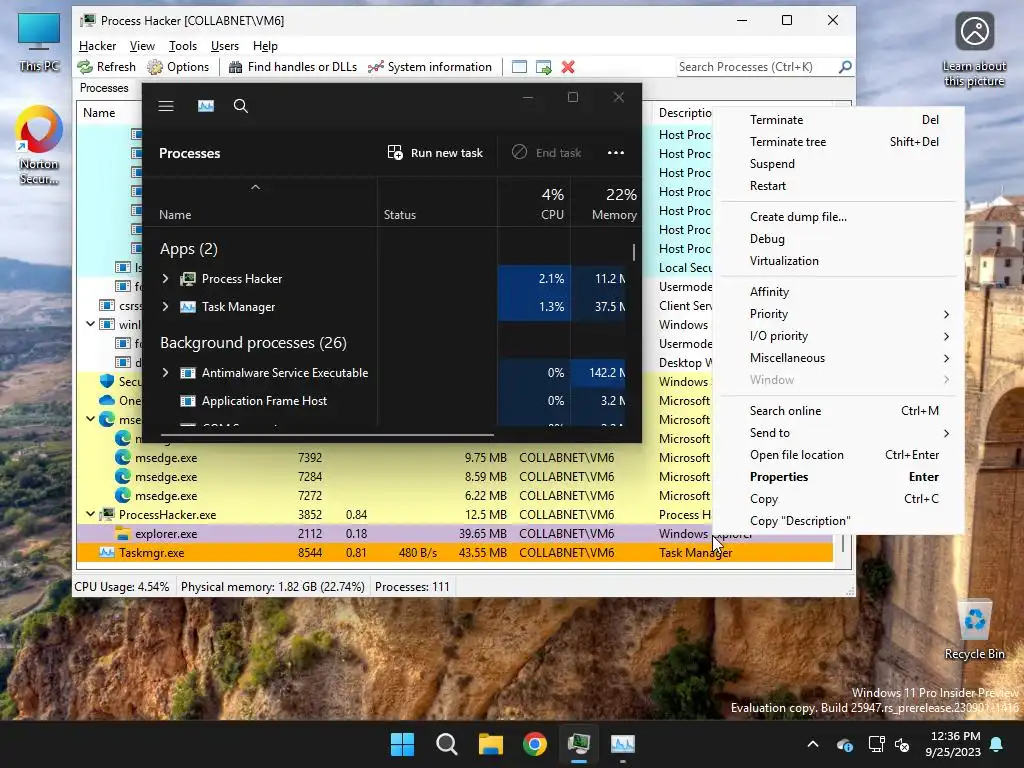Click Learn about this picture desktop icon
Screen dimensions: 1024x768
tap(974, 49)
